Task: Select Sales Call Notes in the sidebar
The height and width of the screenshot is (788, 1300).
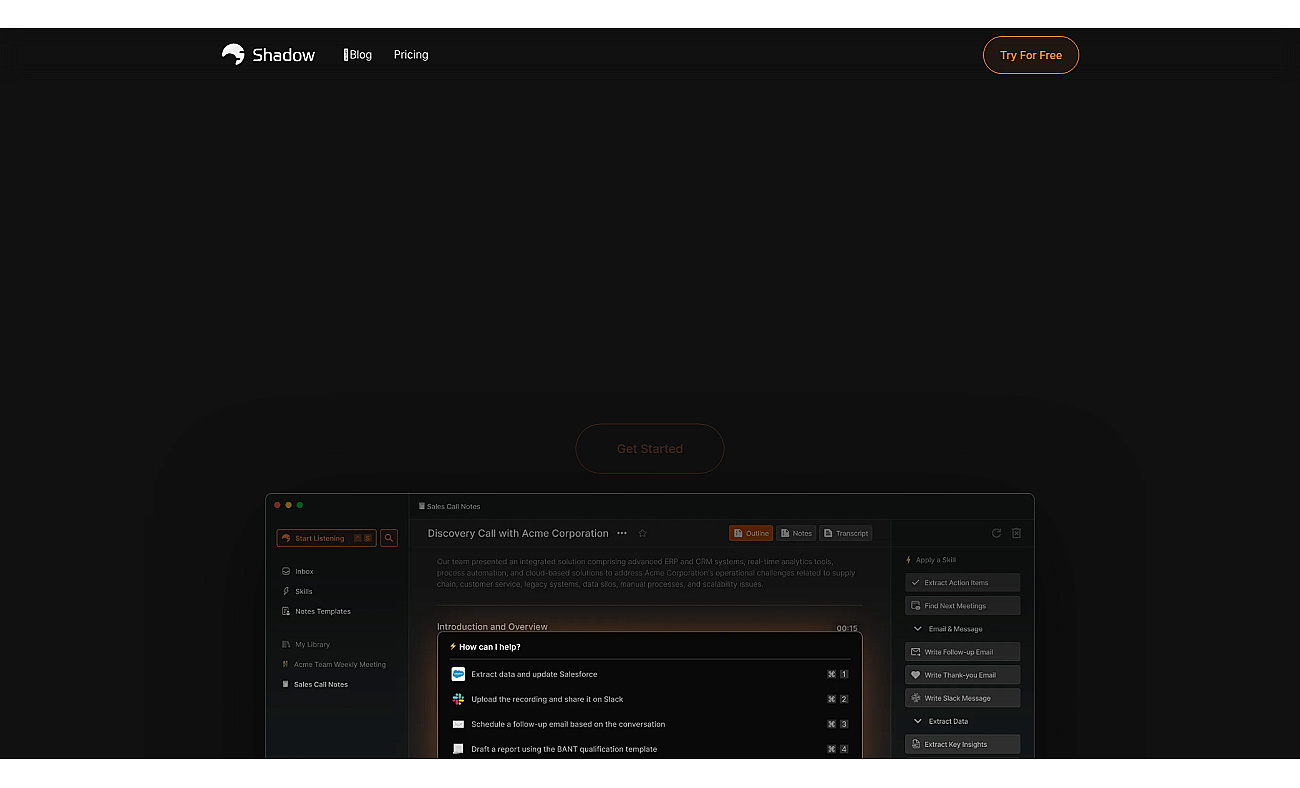Action: [x=315, y=684]
